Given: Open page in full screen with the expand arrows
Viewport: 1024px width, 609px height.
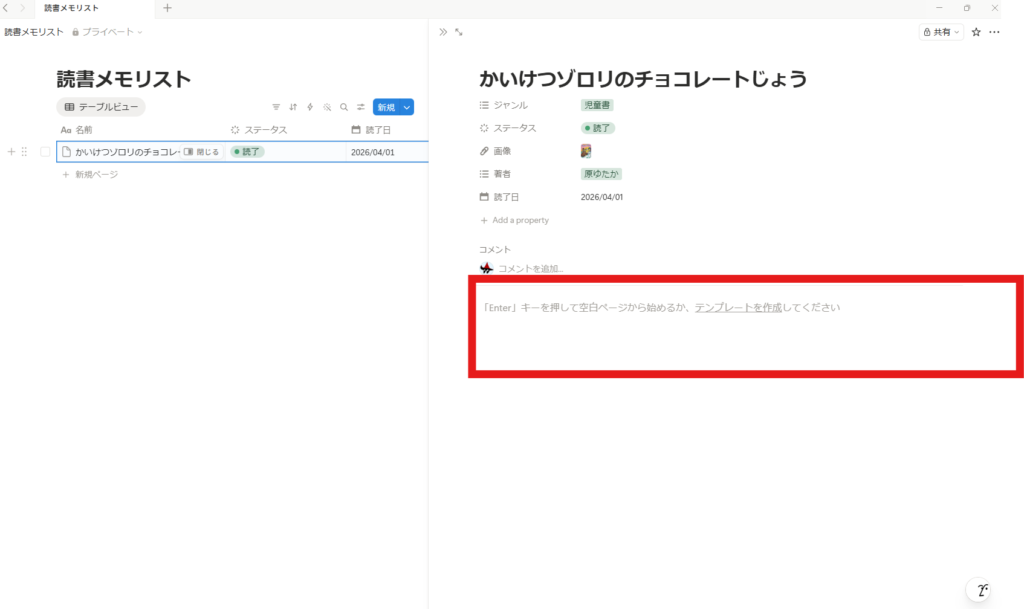Looking at the screenshot, I should [459, 32].
